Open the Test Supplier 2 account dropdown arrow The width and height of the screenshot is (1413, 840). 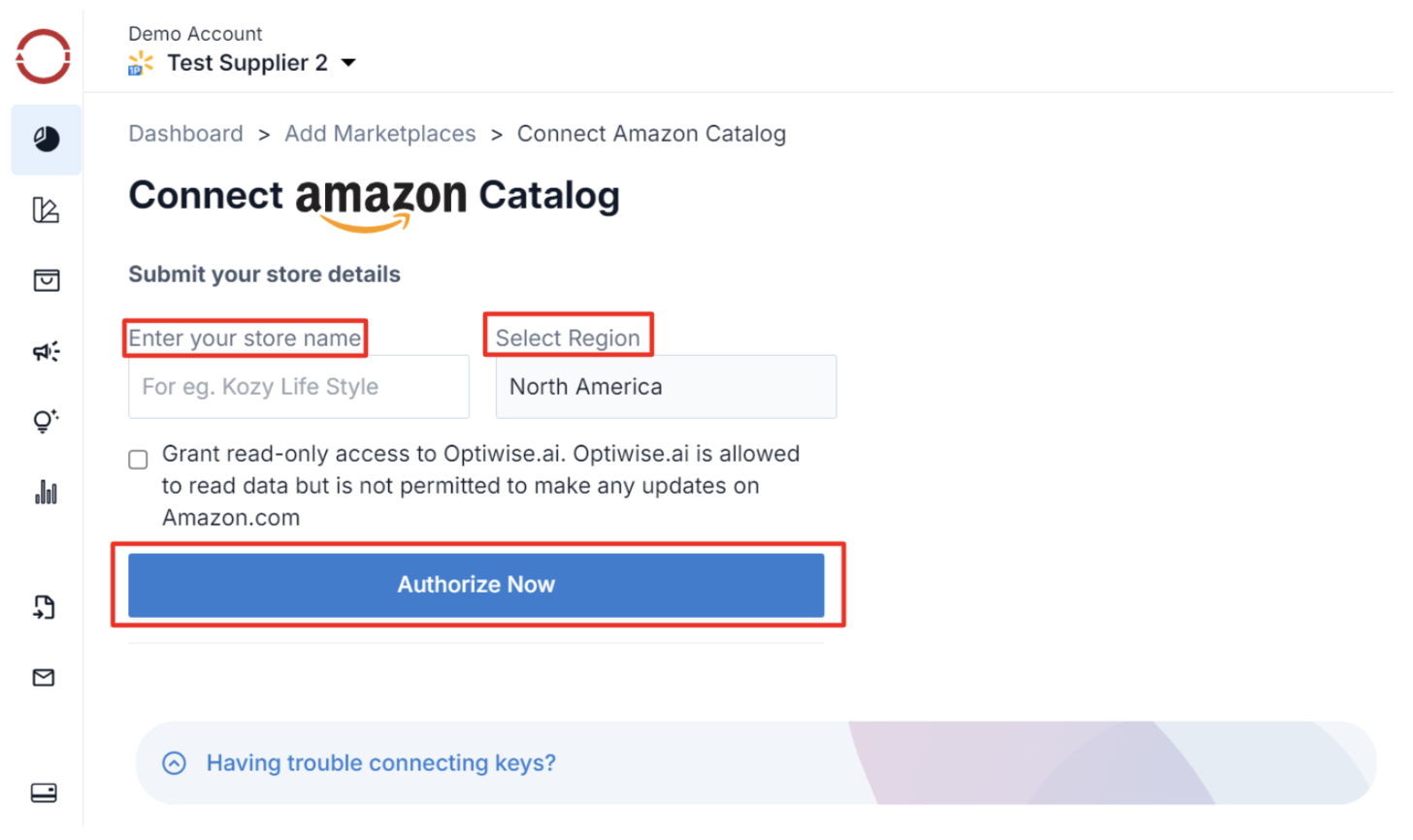pyautogui.click(x=348, y=63)
